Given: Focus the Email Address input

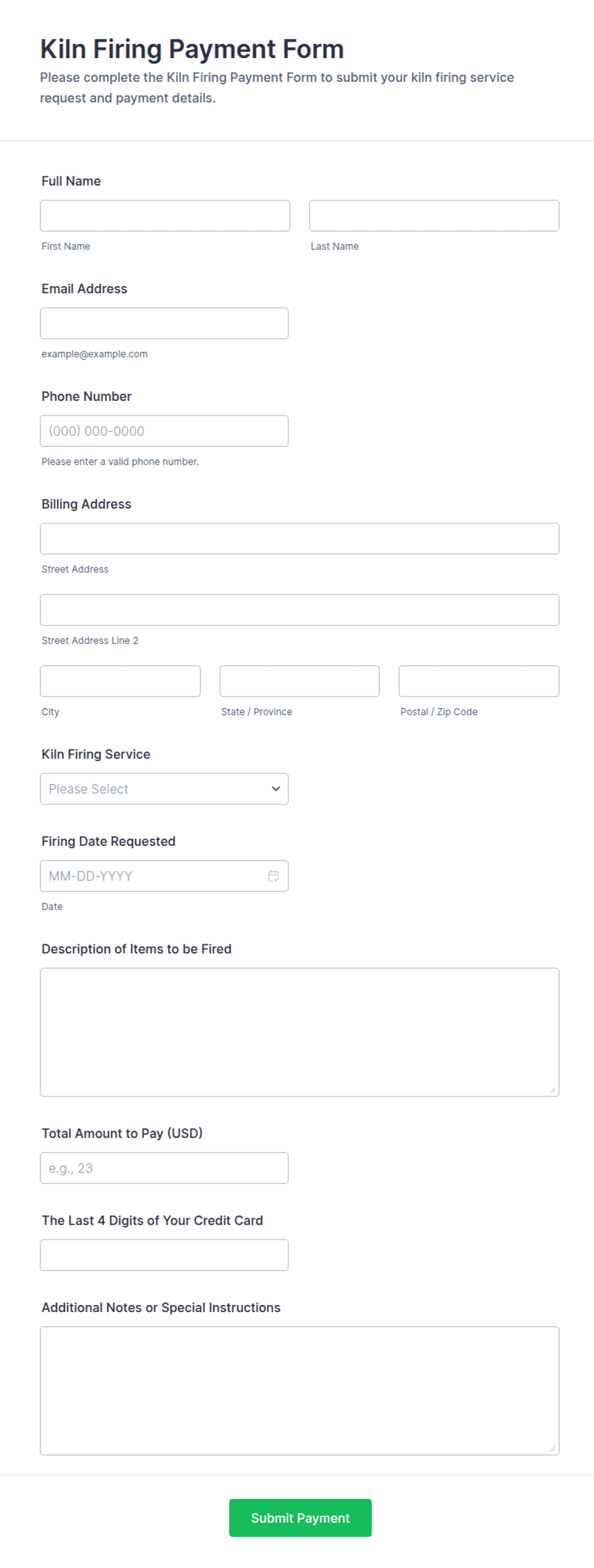Looking at the screenshot, I should 164,323.
